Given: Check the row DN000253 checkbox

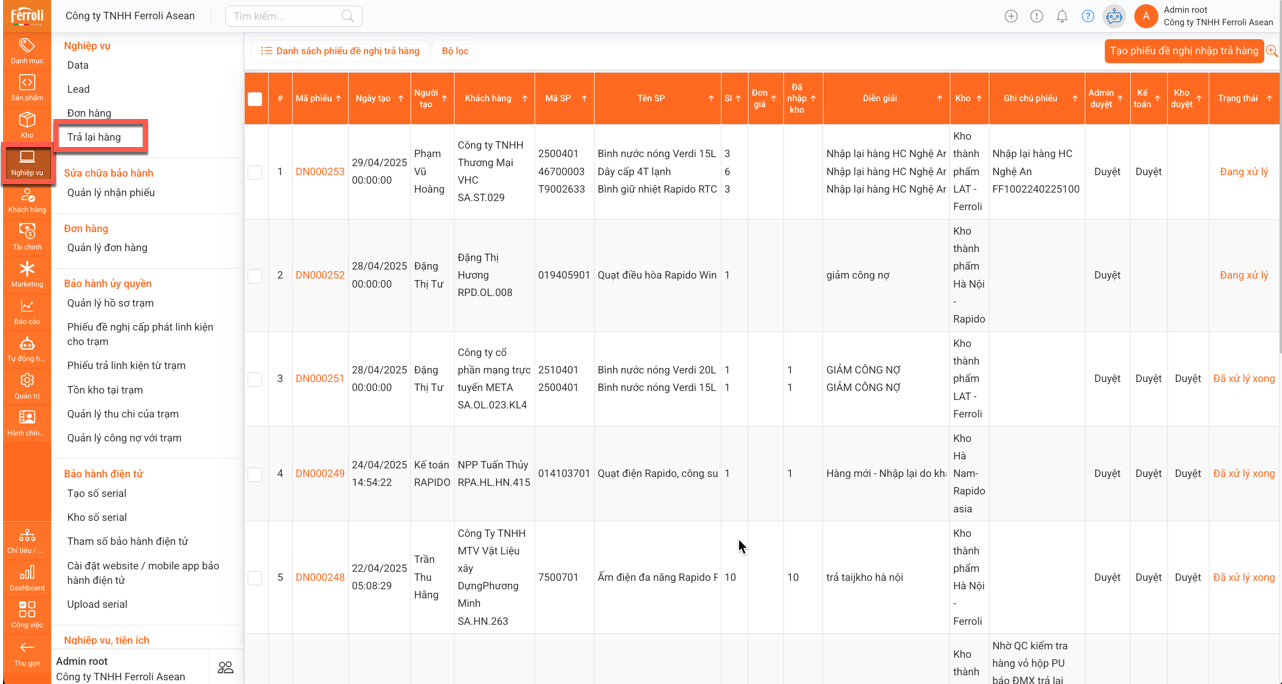Looking at the screenshot, I should pyautogui.click(x=255, y=172).
